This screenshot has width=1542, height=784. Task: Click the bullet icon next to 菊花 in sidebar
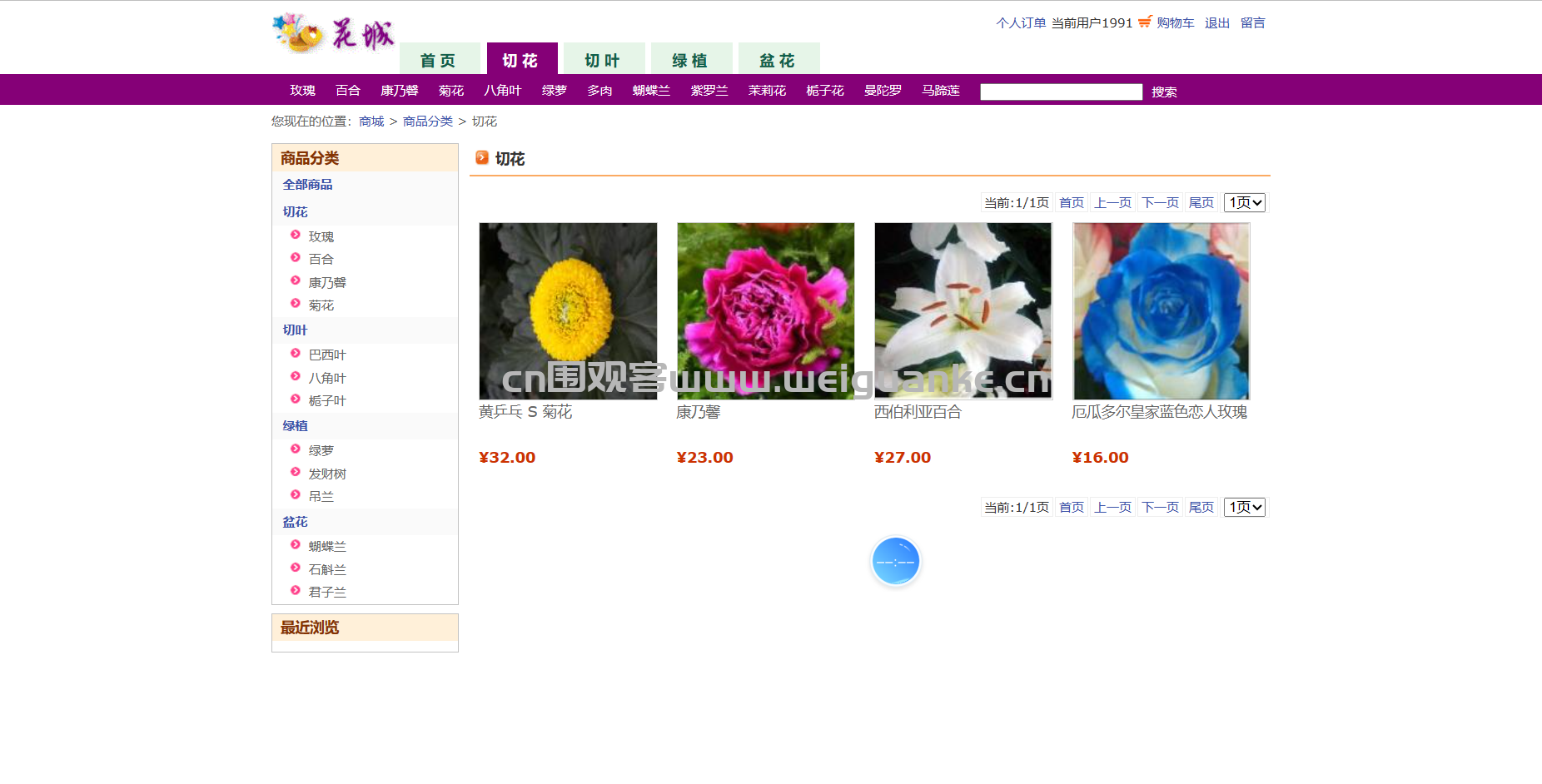tap(296, 303)
